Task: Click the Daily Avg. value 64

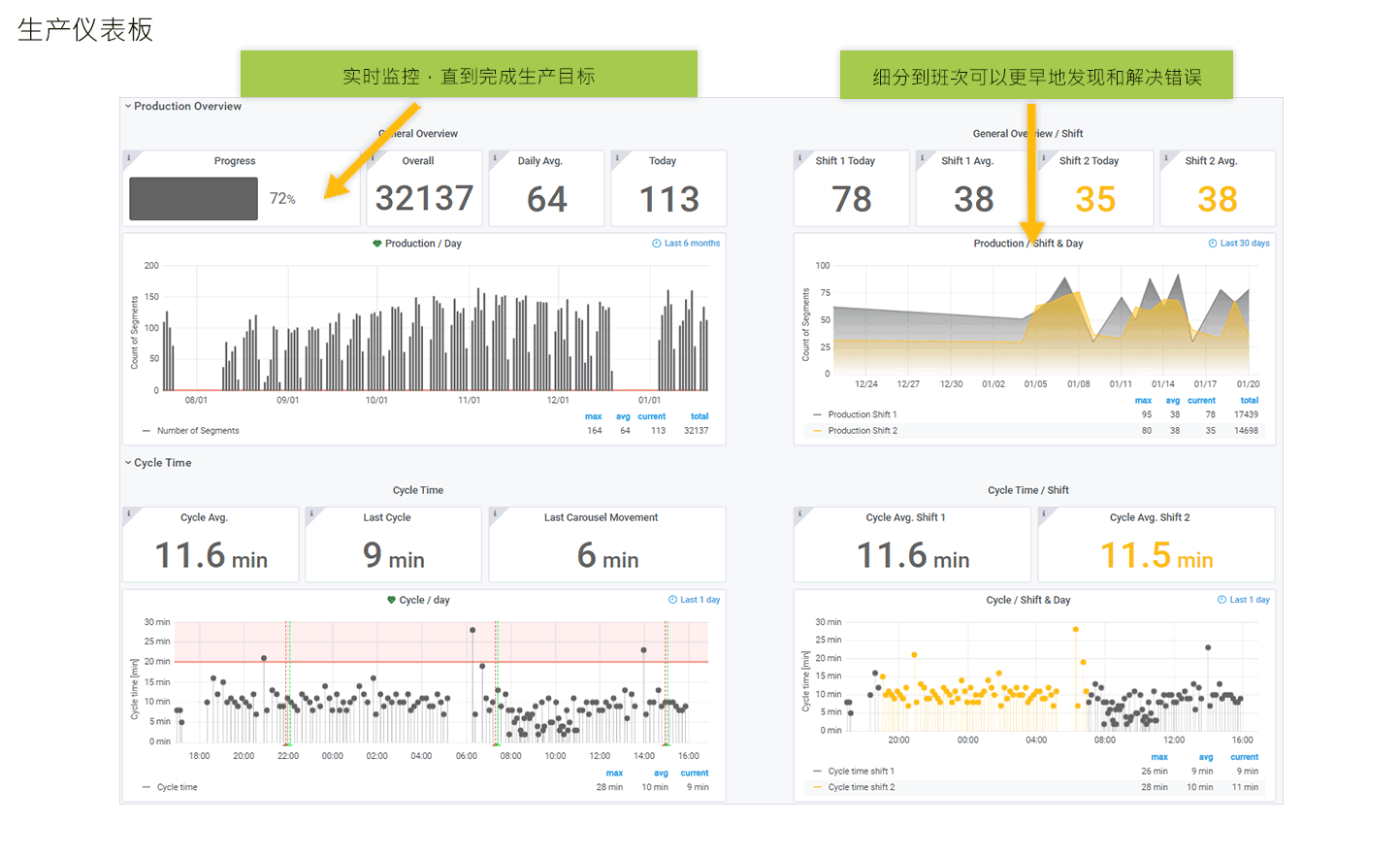Action: pyautogui.click(x=546, y=199)
